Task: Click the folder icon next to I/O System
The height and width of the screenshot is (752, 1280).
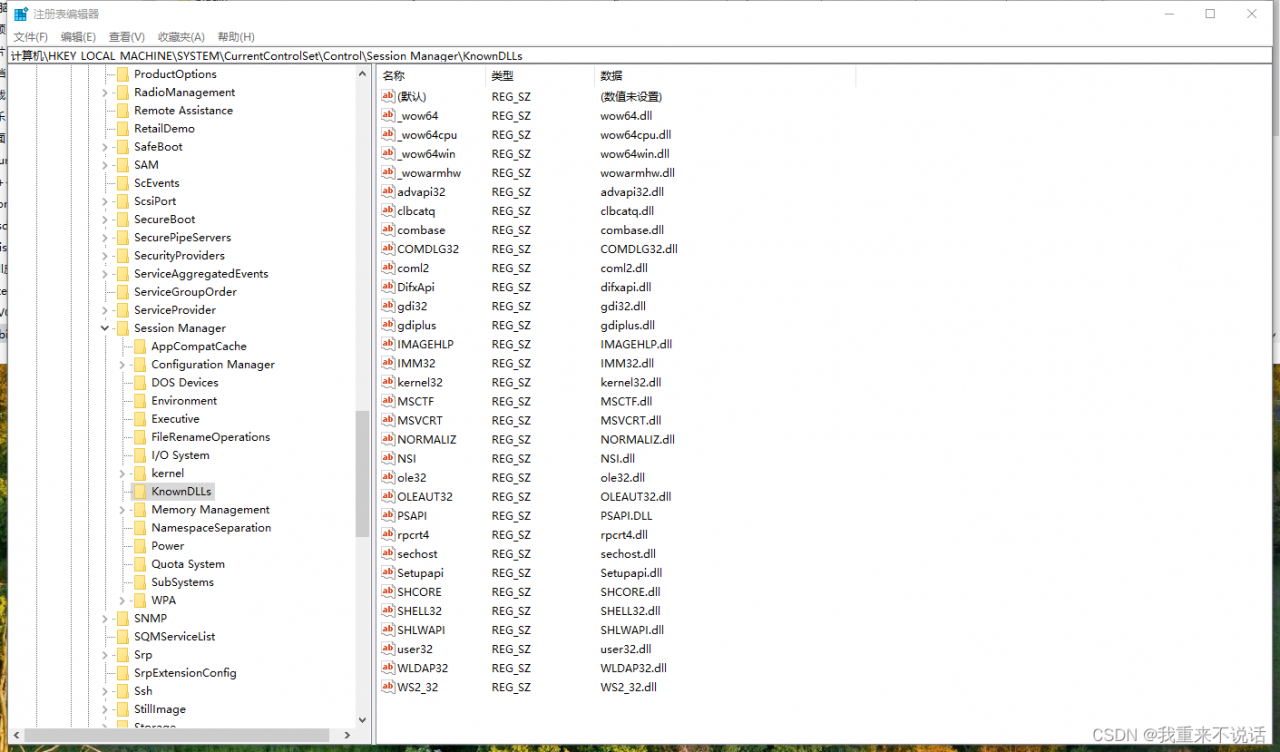Action: pos(140,455)
